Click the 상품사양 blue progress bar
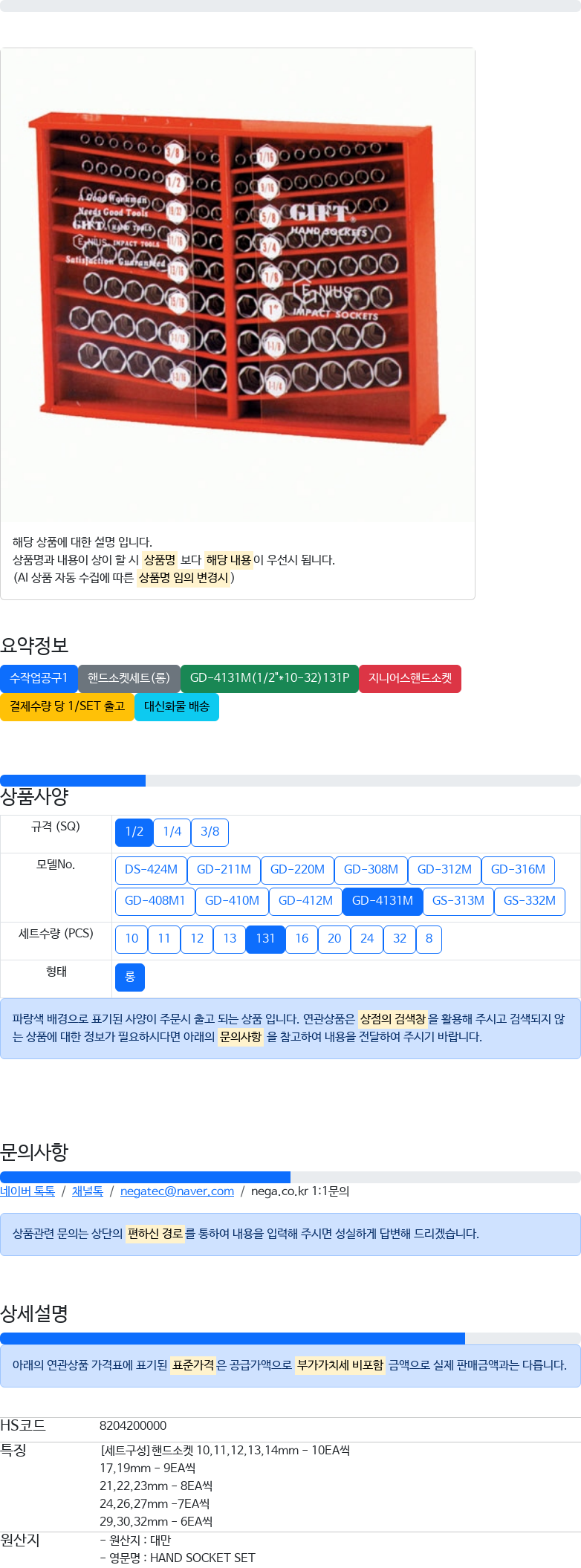This screenshot has width=581, height=1568. [73, 781]
